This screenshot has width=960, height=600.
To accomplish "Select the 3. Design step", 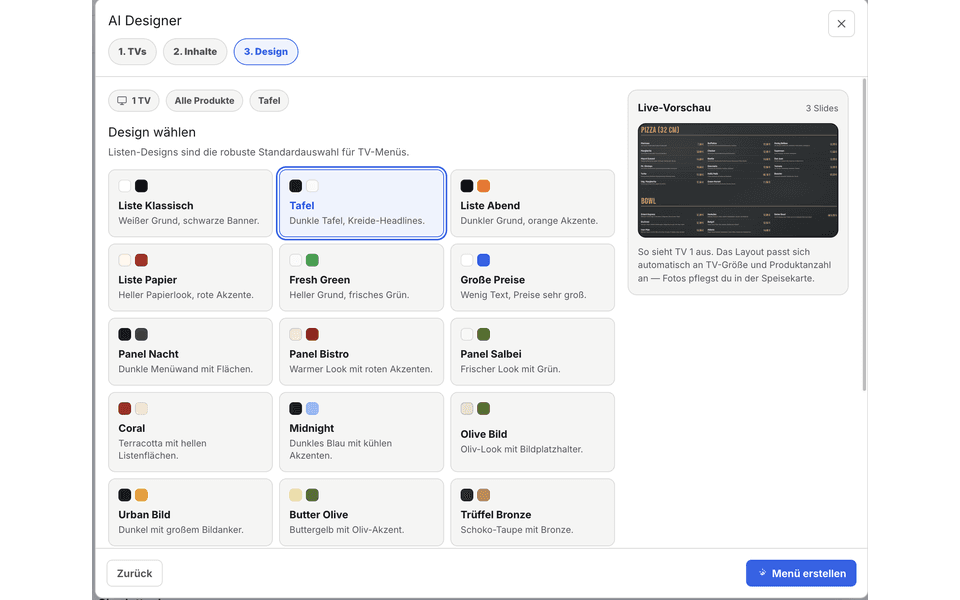I will 266,51.
